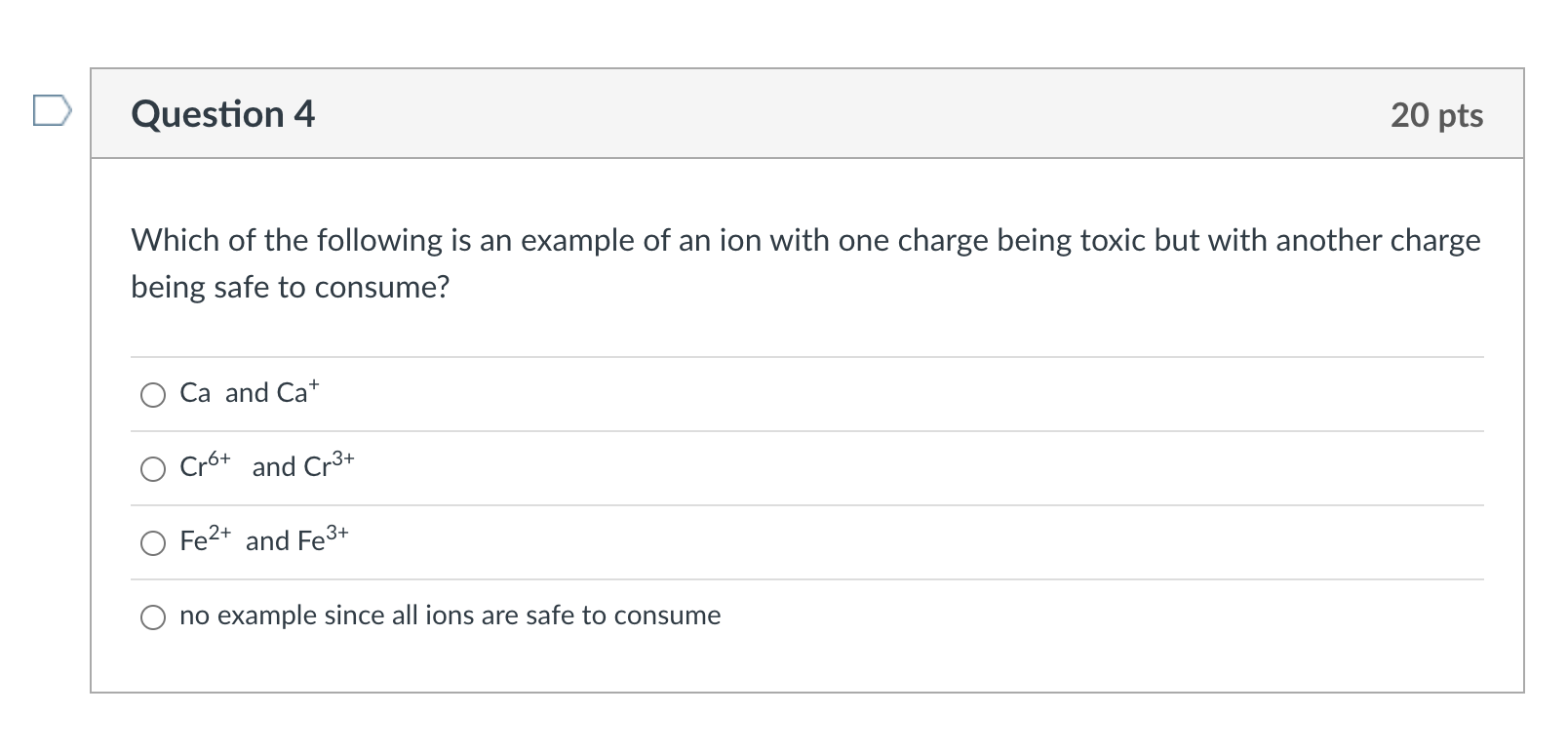Click empty space in the Fe answer row
Image resolution: width=1568 pixels, height=755 pixels.
[x=878, y=542]
